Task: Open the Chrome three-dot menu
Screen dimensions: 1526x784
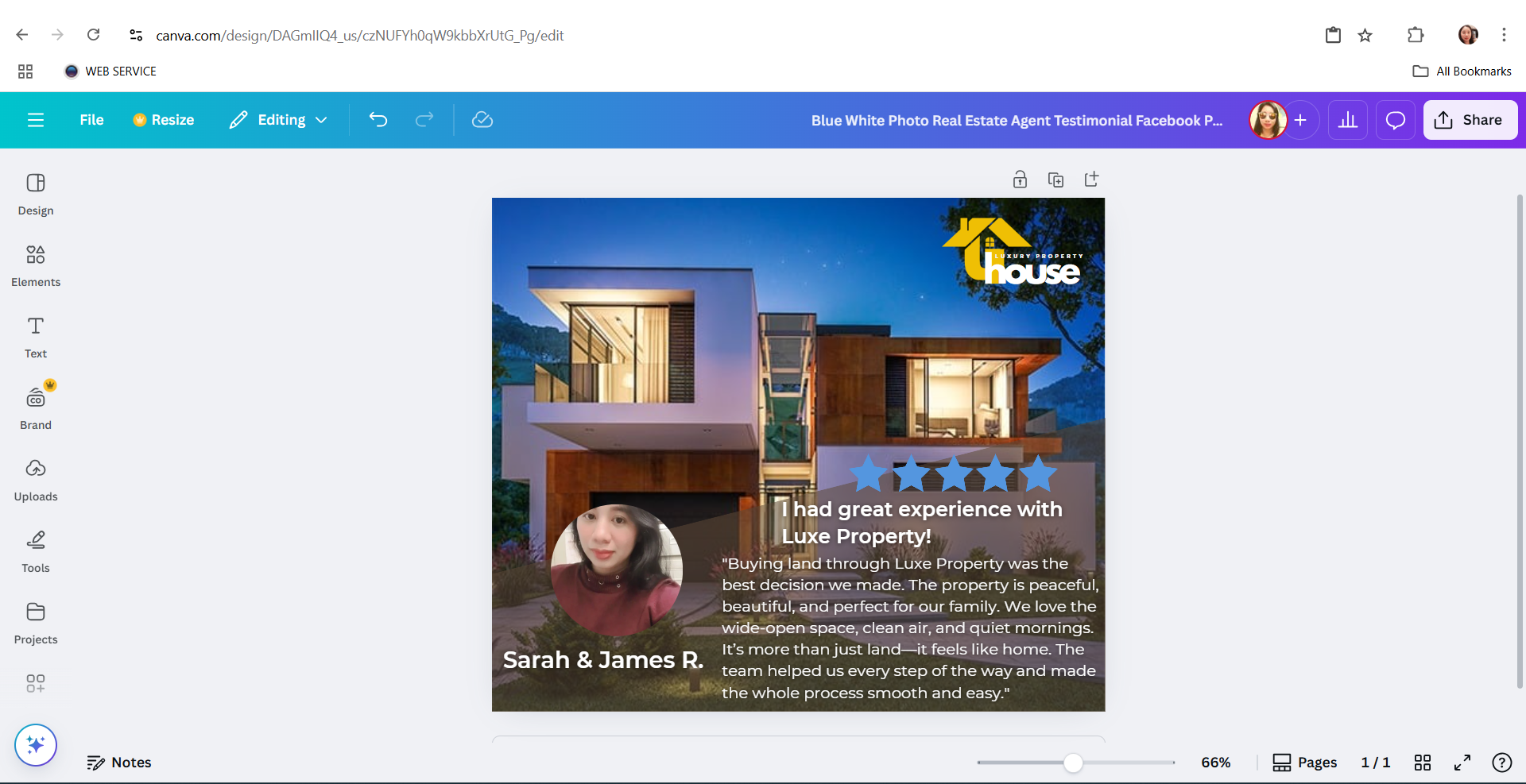Action: pos(1504,35)
